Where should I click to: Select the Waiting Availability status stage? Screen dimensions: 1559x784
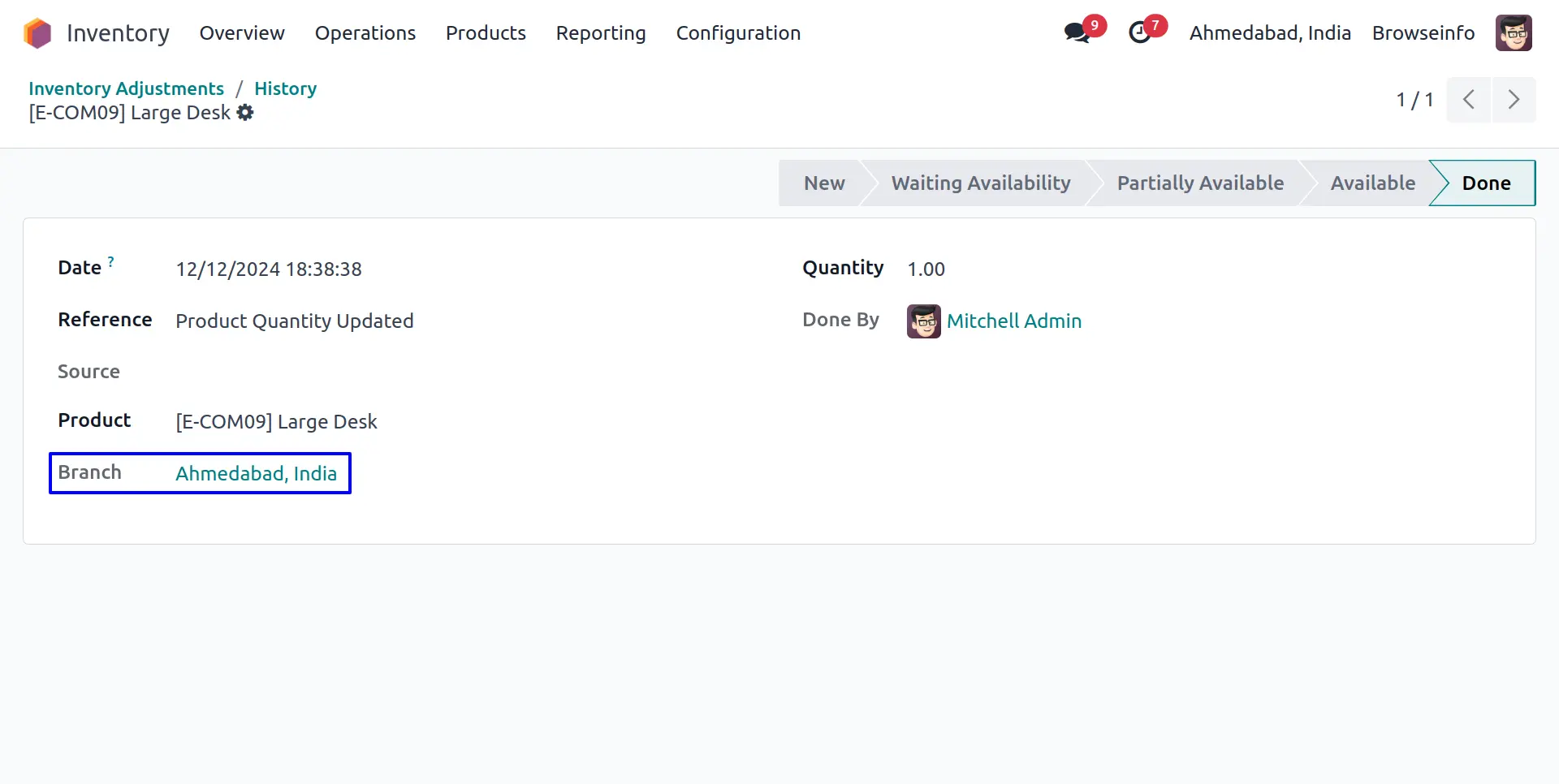[x=981, y=183]
